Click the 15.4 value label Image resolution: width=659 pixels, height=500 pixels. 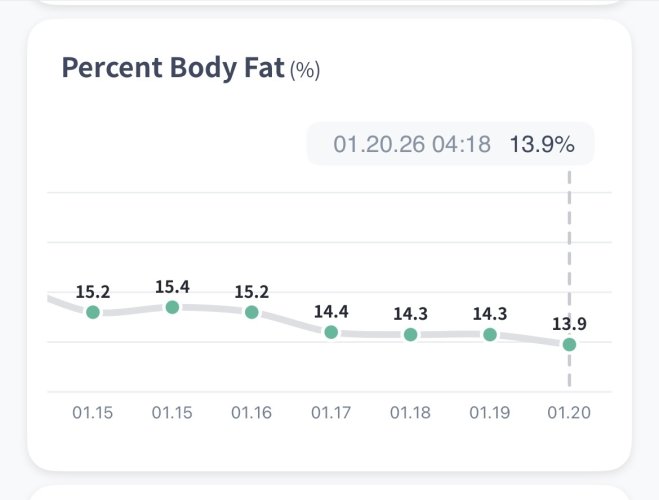[172, 287]
